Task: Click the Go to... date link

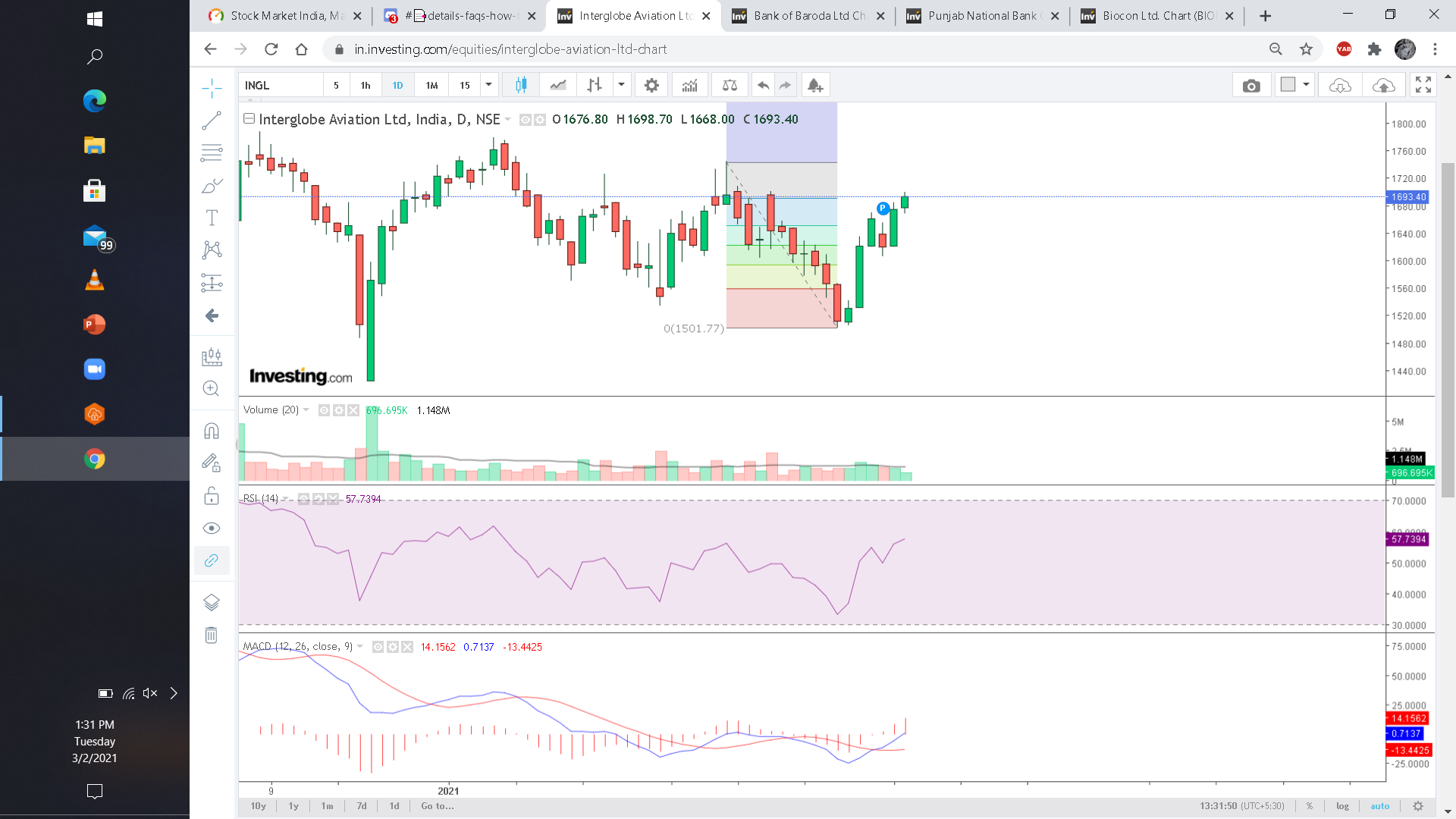Action: [x=438, y=806]
